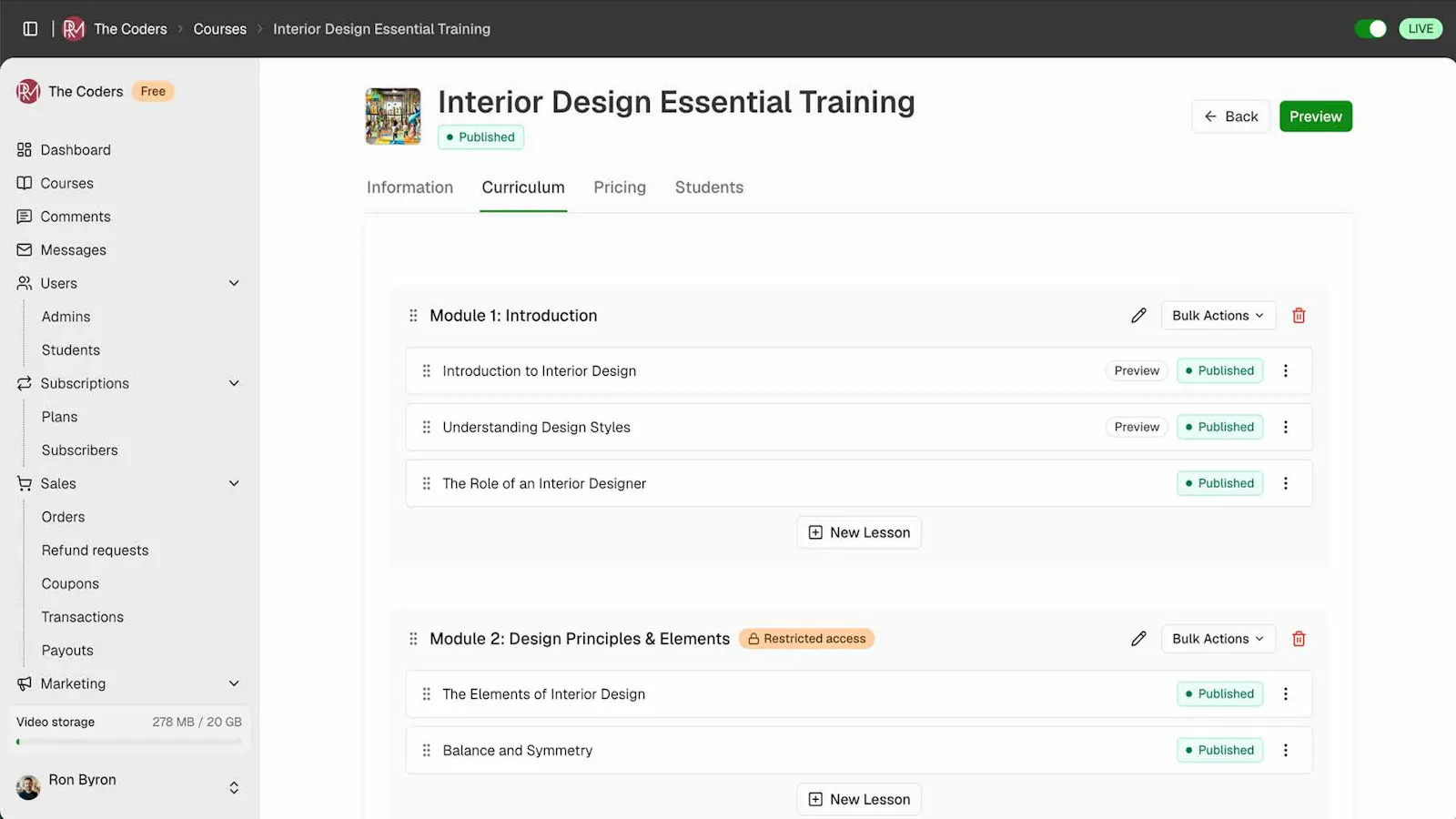This screenshot has height=819, width=1456.
Task: Click the pencil edit icon for Module 1
Action: (1138, 316)
